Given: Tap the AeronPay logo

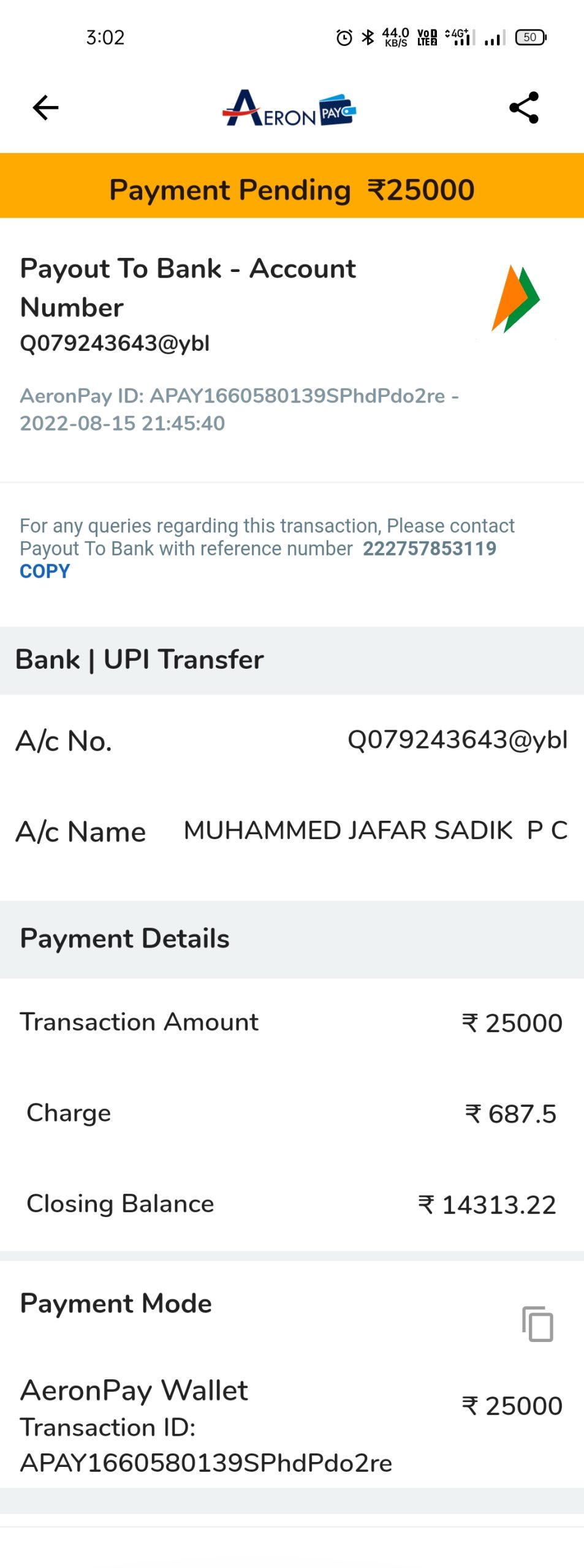Looking at the screenshot, I should tap(289, 109).
